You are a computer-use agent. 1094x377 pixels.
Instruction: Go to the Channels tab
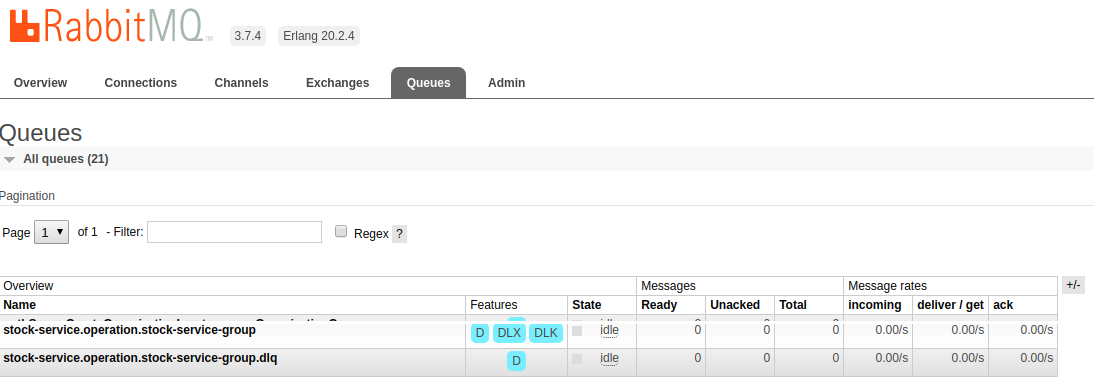(x=241, y=82)
